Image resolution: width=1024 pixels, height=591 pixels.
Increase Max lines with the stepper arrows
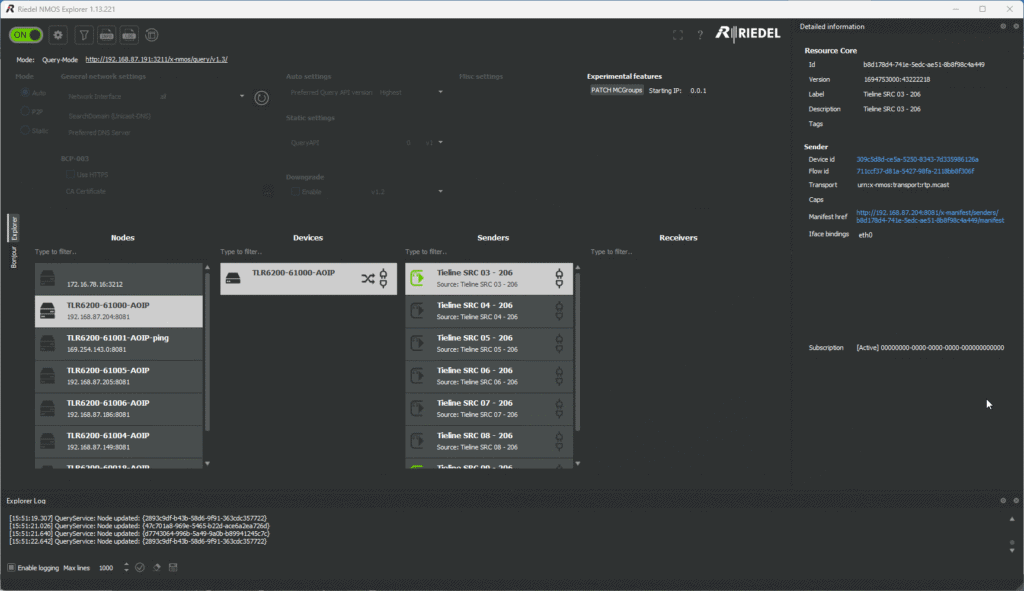pyautogui.click(x=126, y=565)
